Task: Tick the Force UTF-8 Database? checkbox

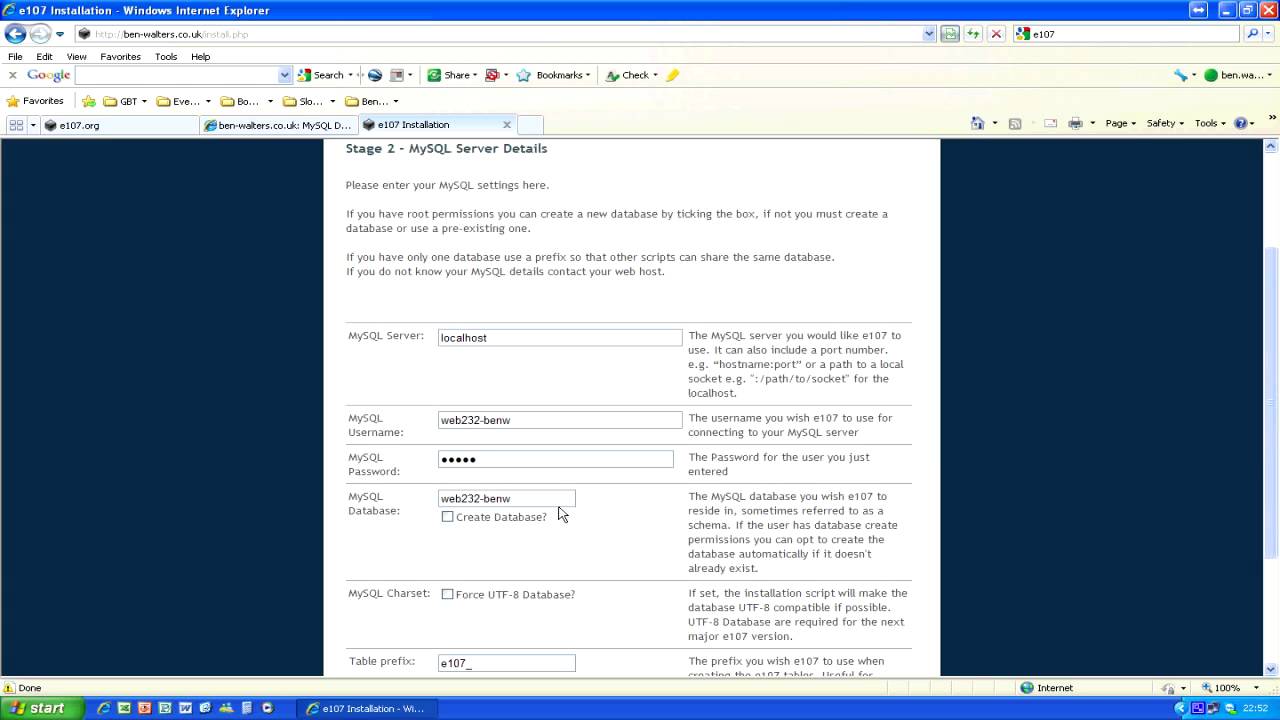Action: 447,594
